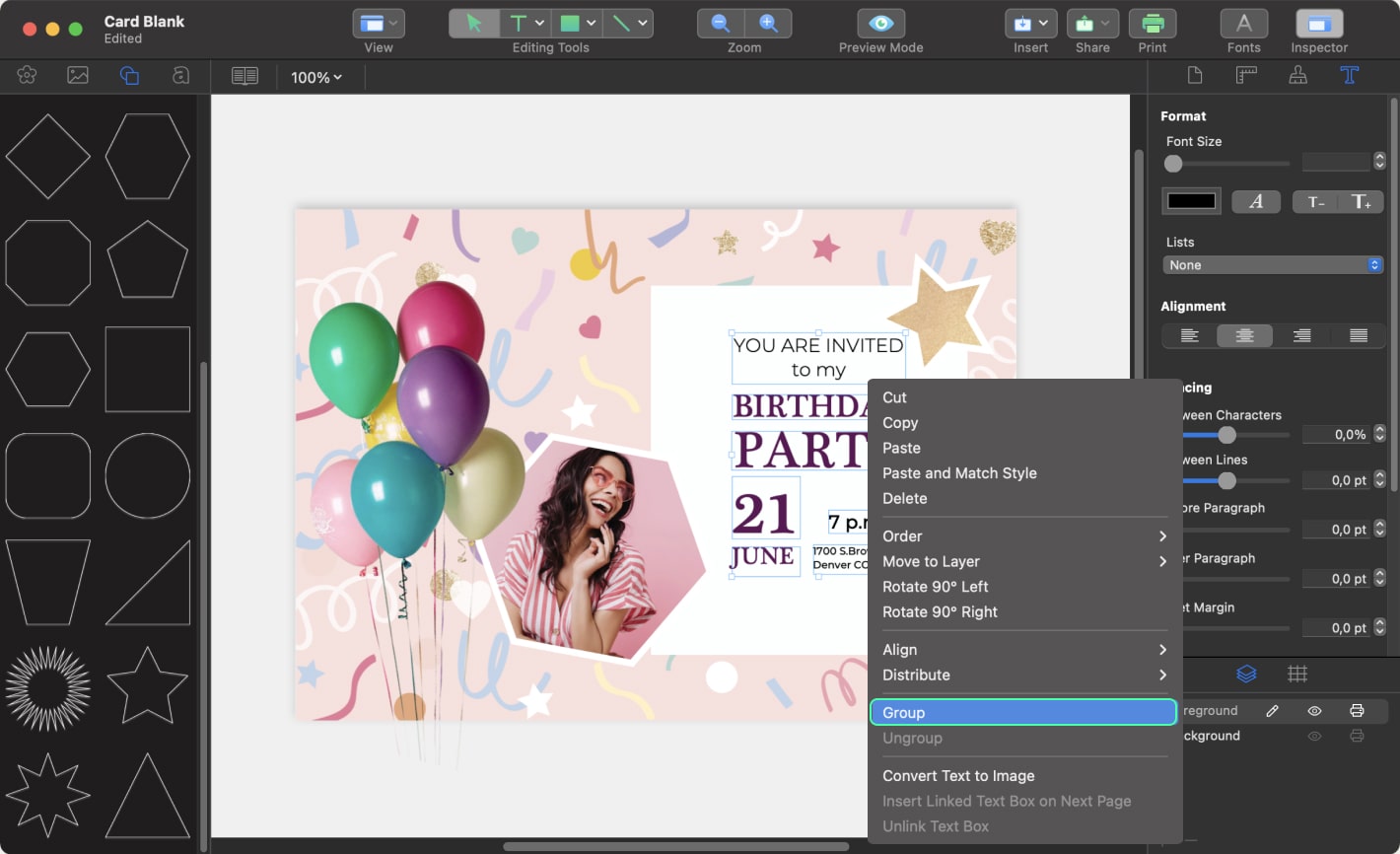
Task: Toggle visibility of the Foreground layer
Action: click(x=1314, y=711)
